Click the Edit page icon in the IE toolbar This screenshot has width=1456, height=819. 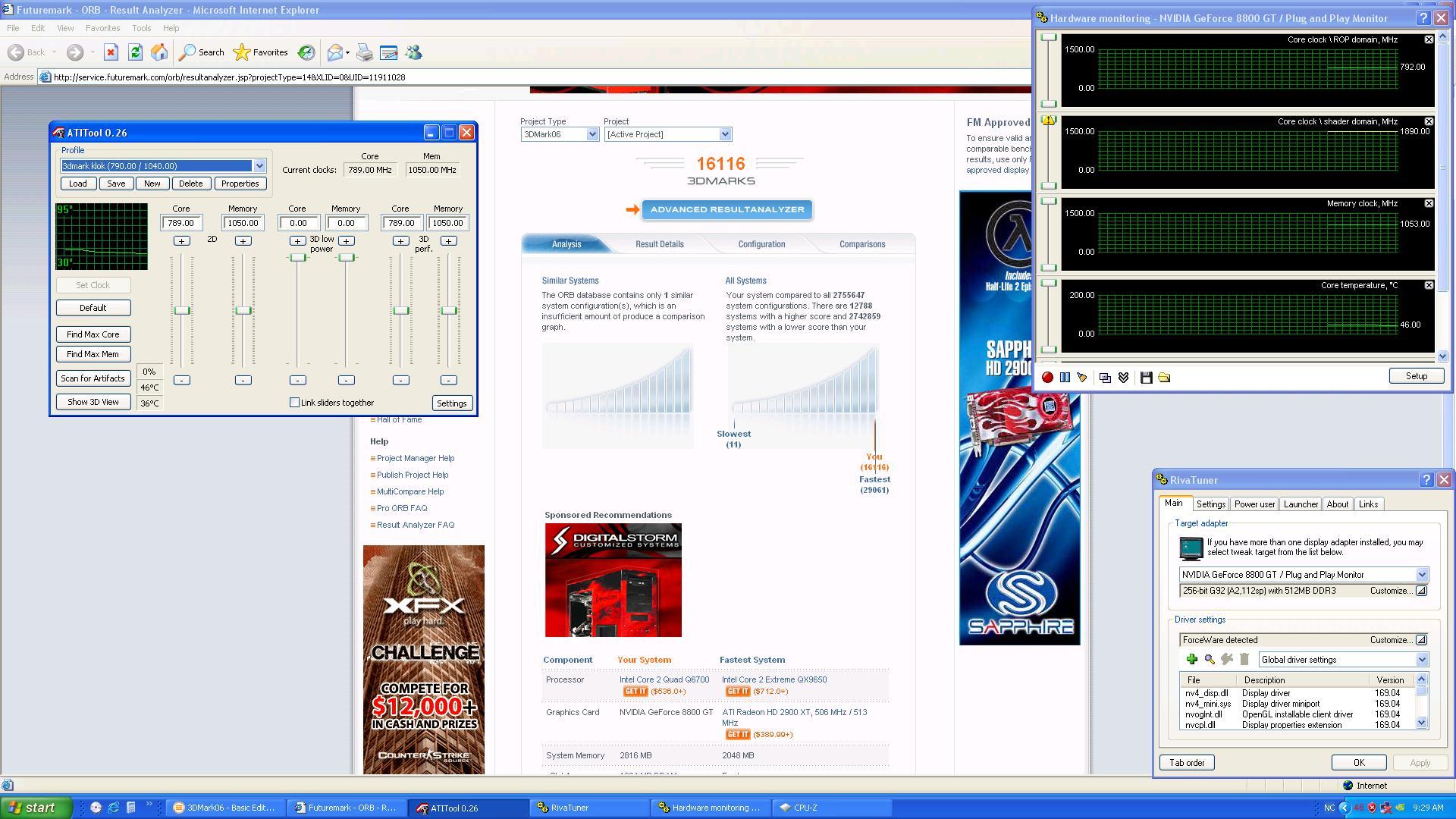pyautogui.click(x=389, y=52)
